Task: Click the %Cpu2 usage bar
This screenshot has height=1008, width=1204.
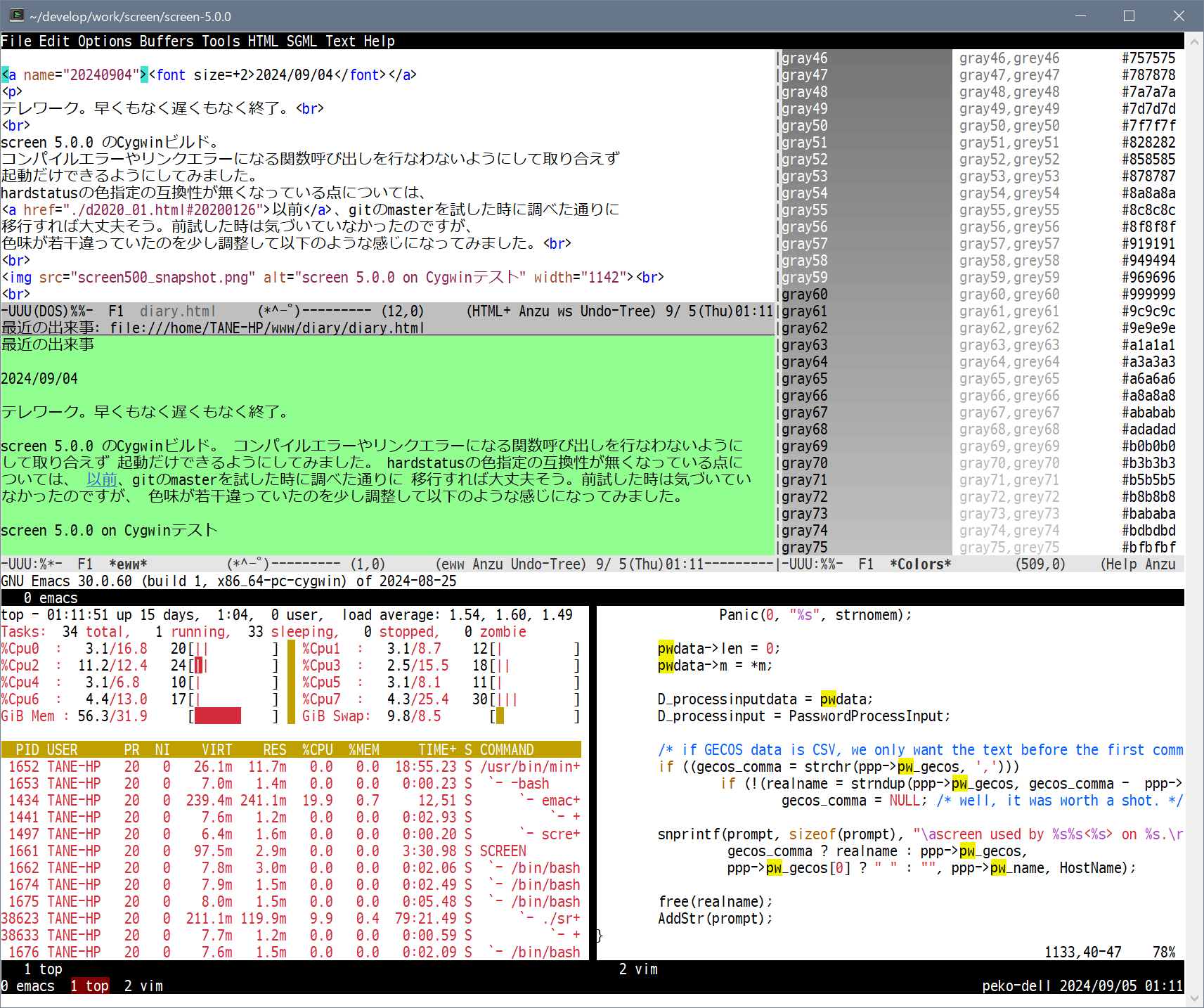Action: (x=233, y=666)
